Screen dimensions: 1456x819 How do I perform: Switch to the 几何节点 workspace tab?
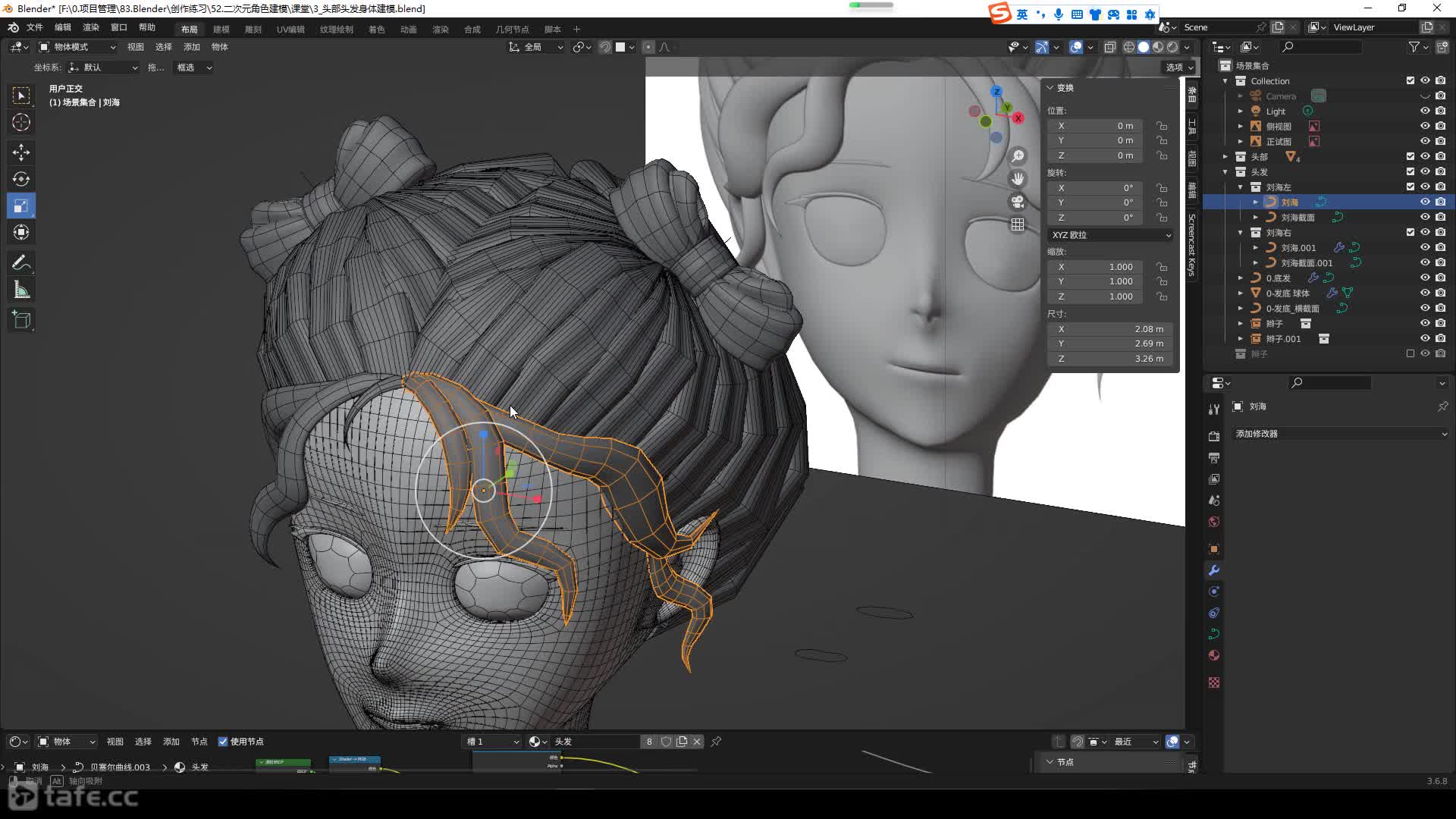tap(513, 29)
